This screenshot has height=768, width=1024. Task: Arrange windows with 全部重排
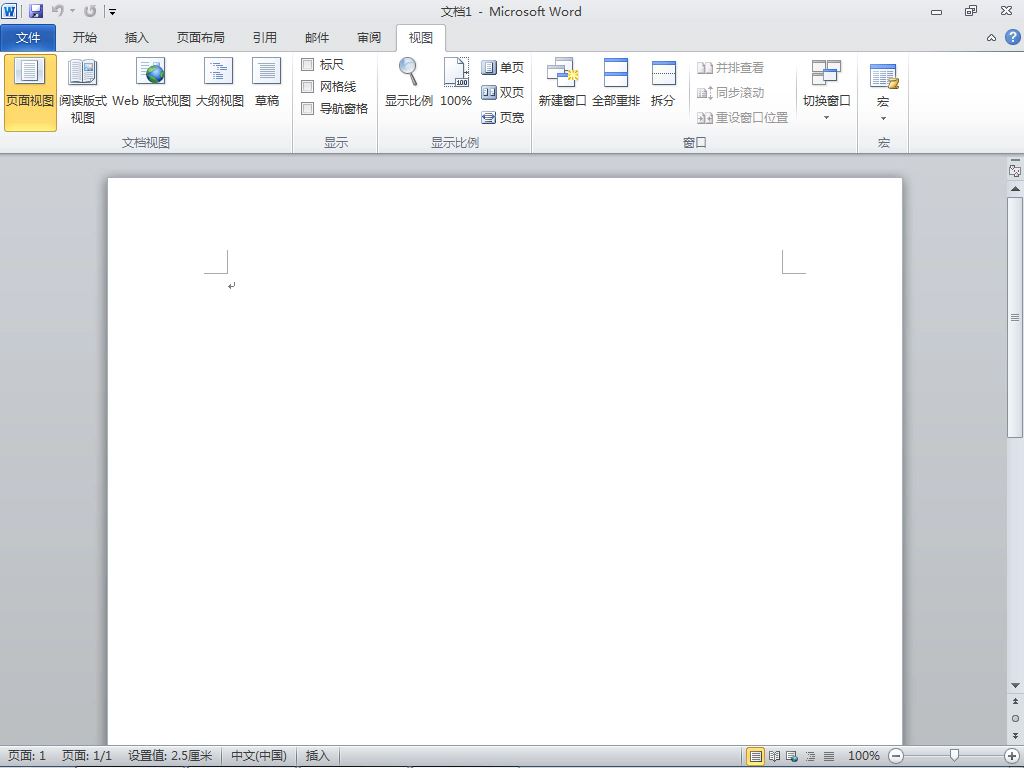tap(616, 83)
